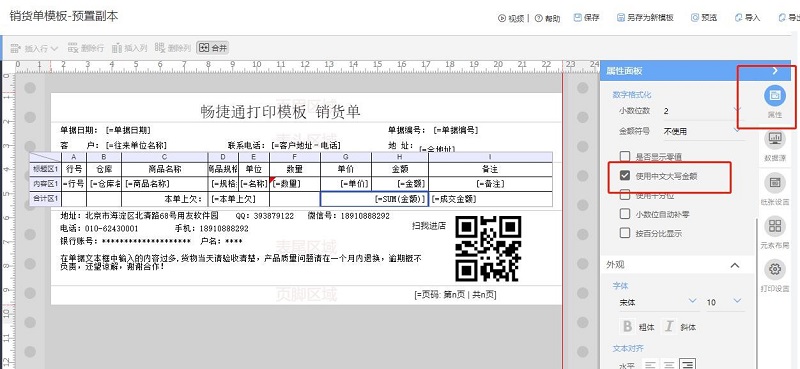
Task: Select the [=单价] content cell
Action: click(346, 184)
